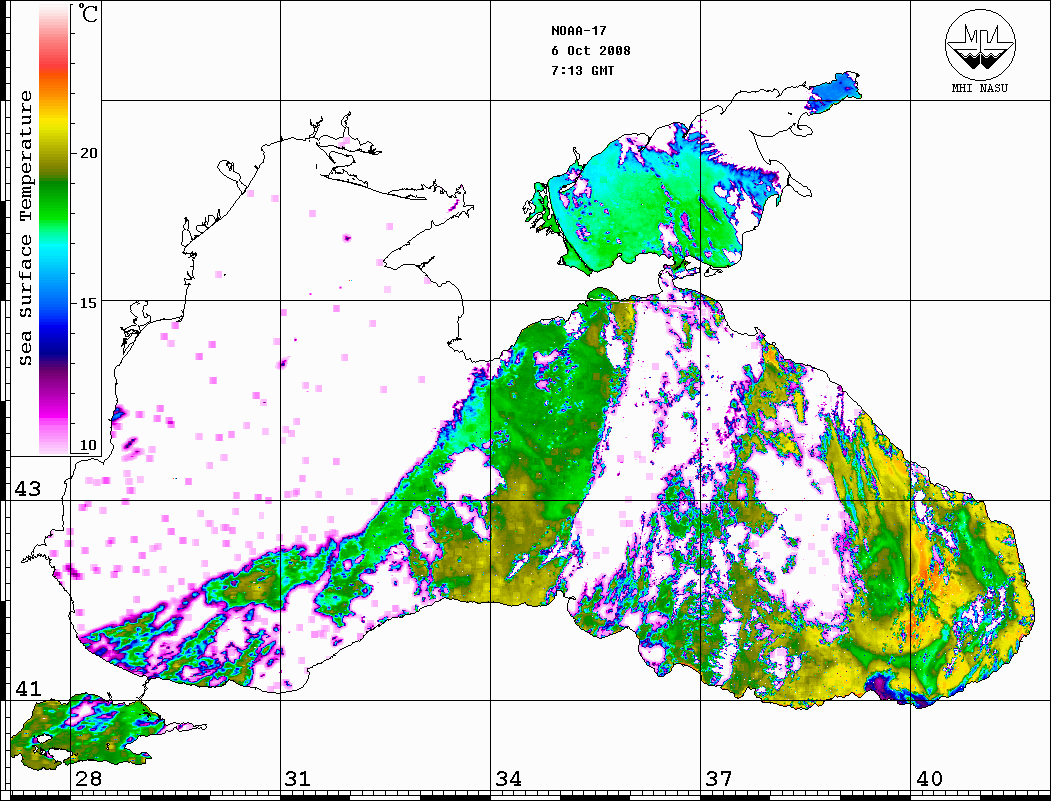1051x801 pixels.
Task: Click the 15 mark on temperature scale
Action: pyautogui.click(x=88, y=303)
